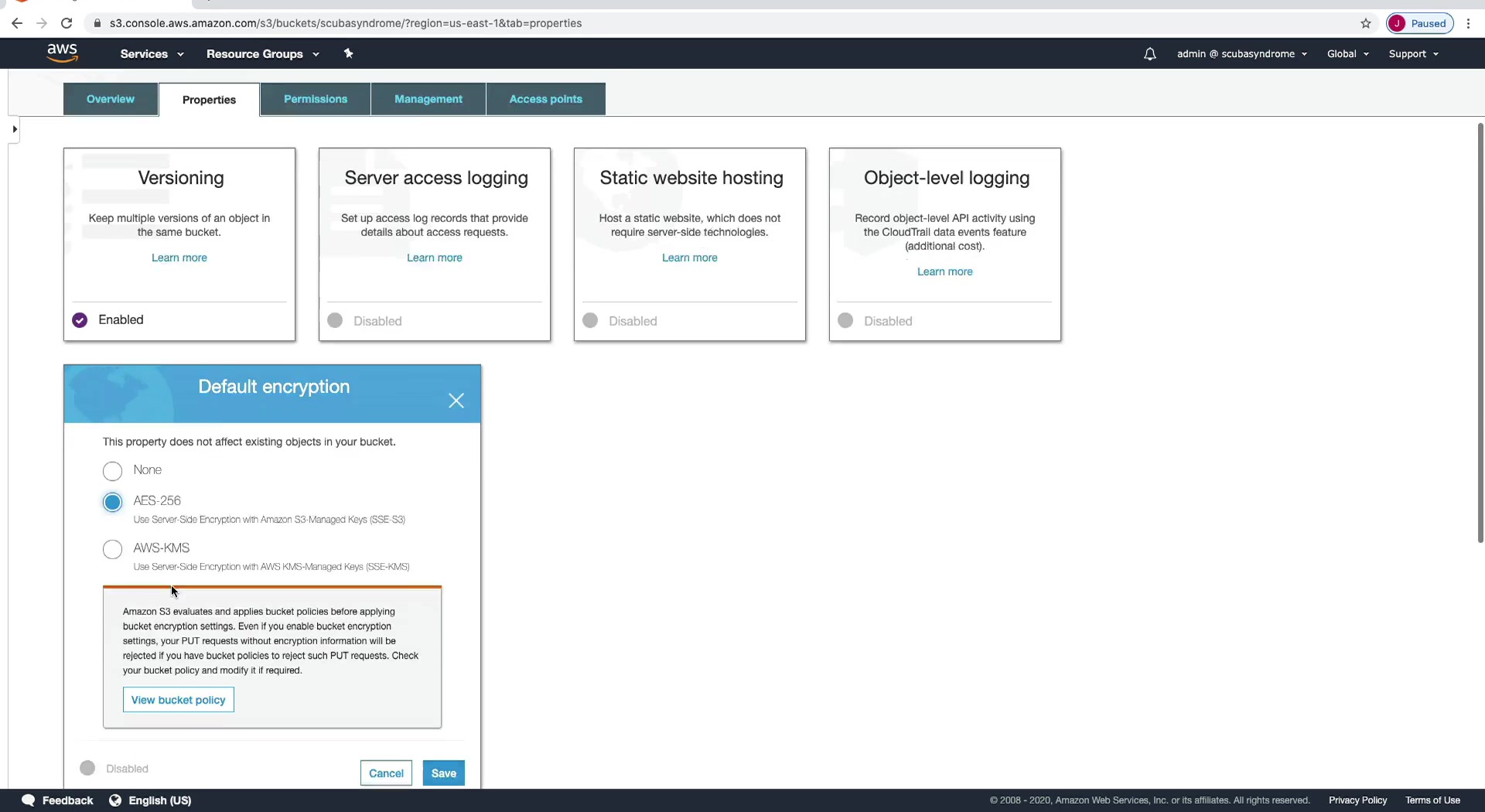Bookmark this page with the star icon

coord(1366,23)
